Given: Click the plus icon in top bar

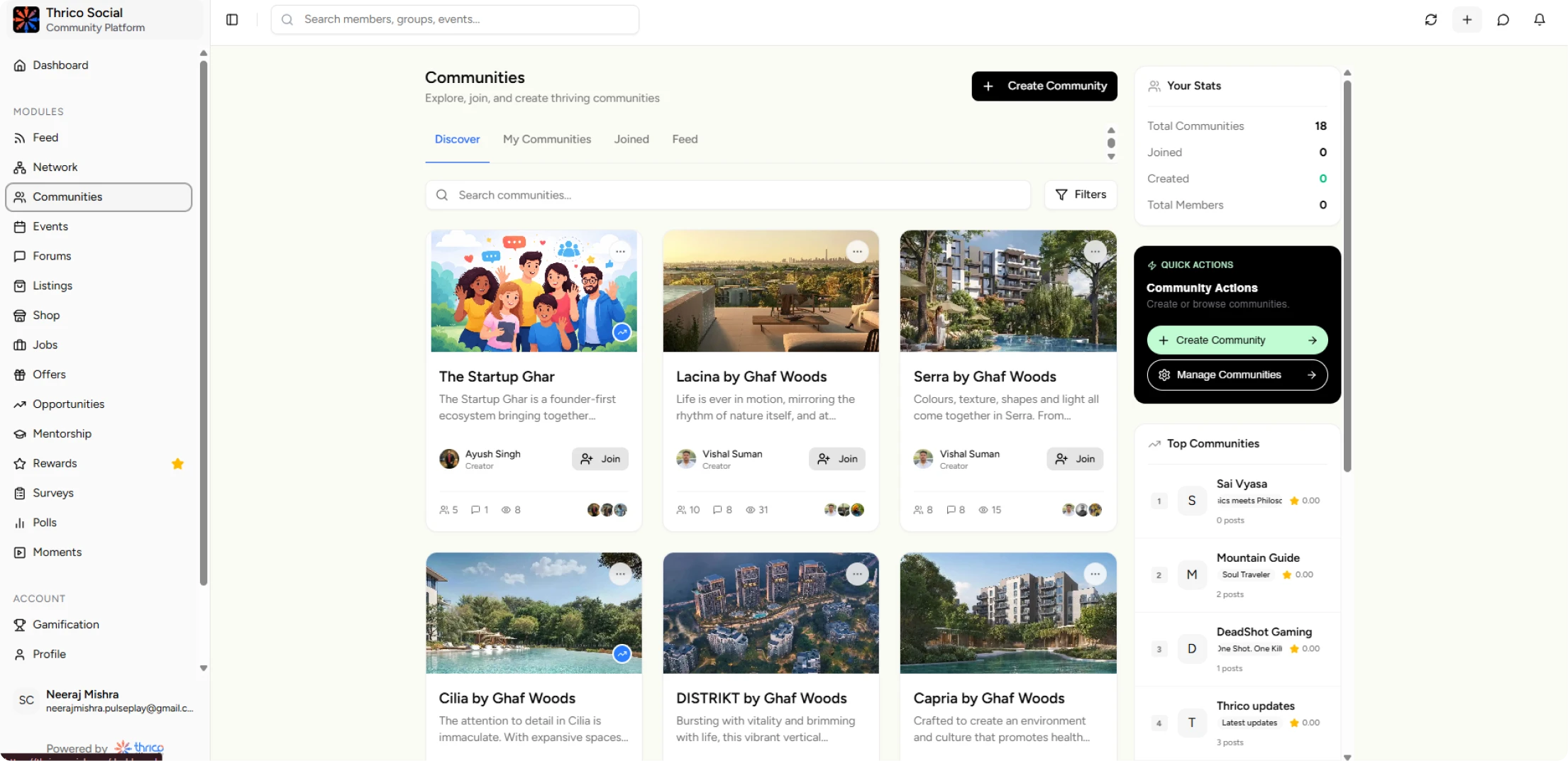Looking at the screenshot, I should (x=1467, y=19).
